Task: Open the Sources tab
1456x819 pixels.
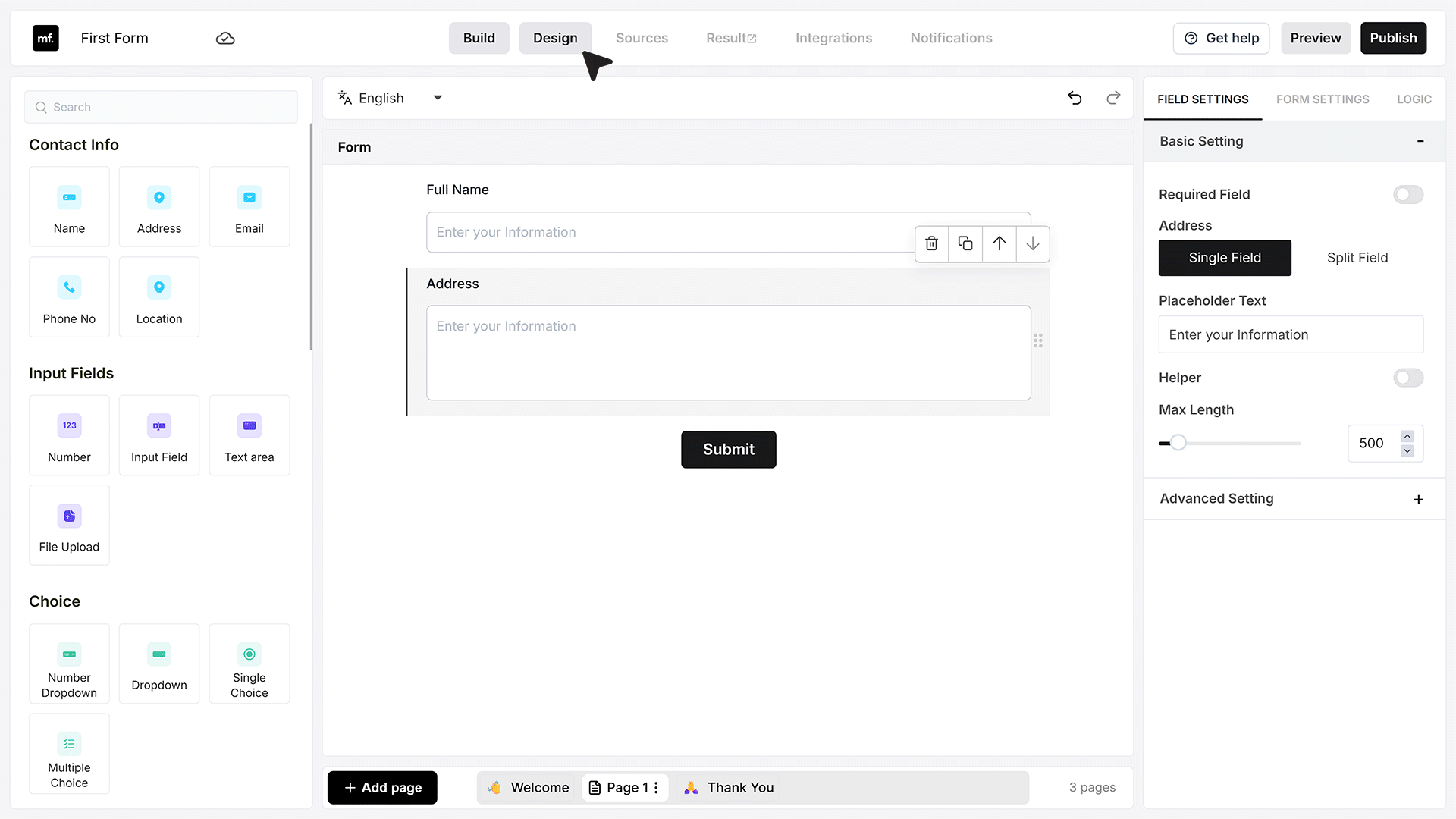Action: tap(642, 38)
